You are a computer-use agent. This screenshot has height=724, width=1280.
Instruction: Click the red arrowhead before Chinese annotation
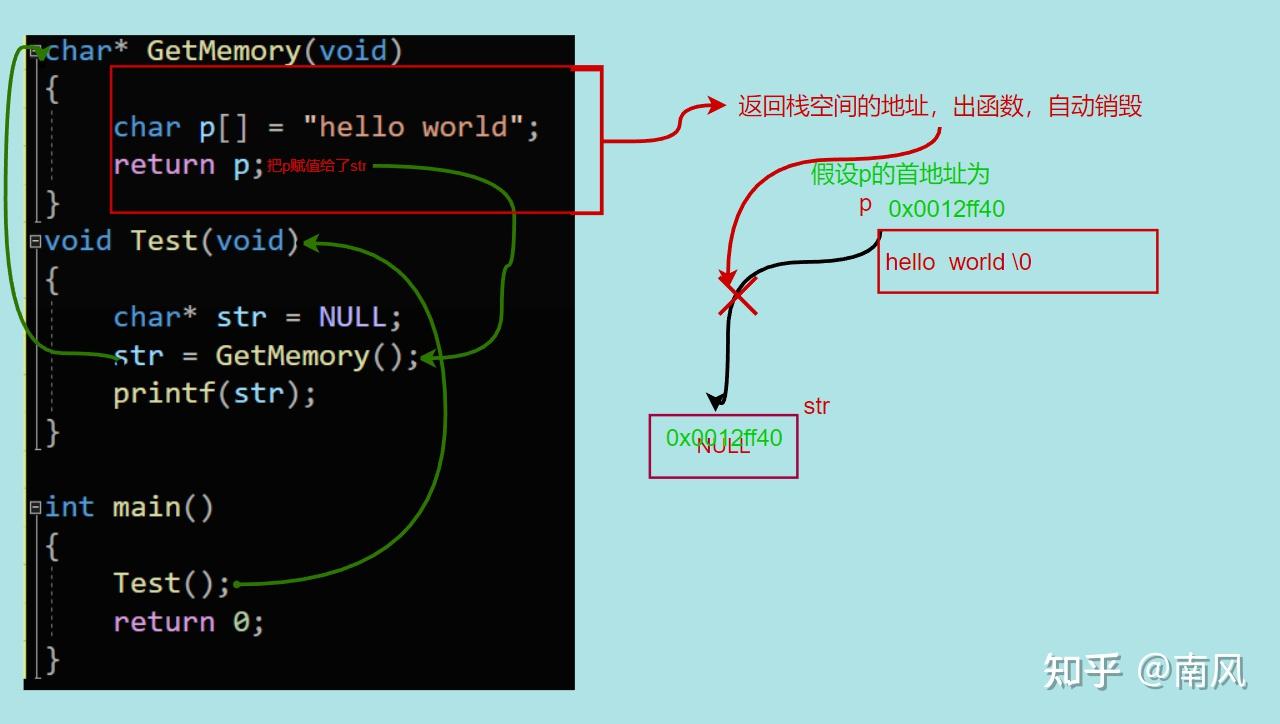715,105
